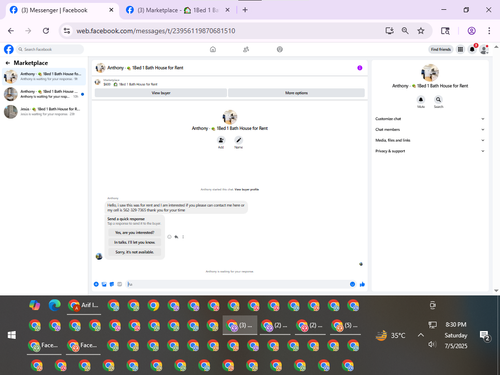Expand Media, files and links section
Screen dimensions: 500x375
430,140
